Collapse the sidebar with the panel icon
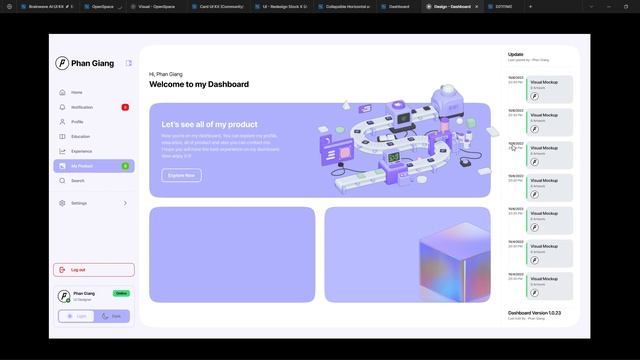640x360 pixels. coord(129,63)
